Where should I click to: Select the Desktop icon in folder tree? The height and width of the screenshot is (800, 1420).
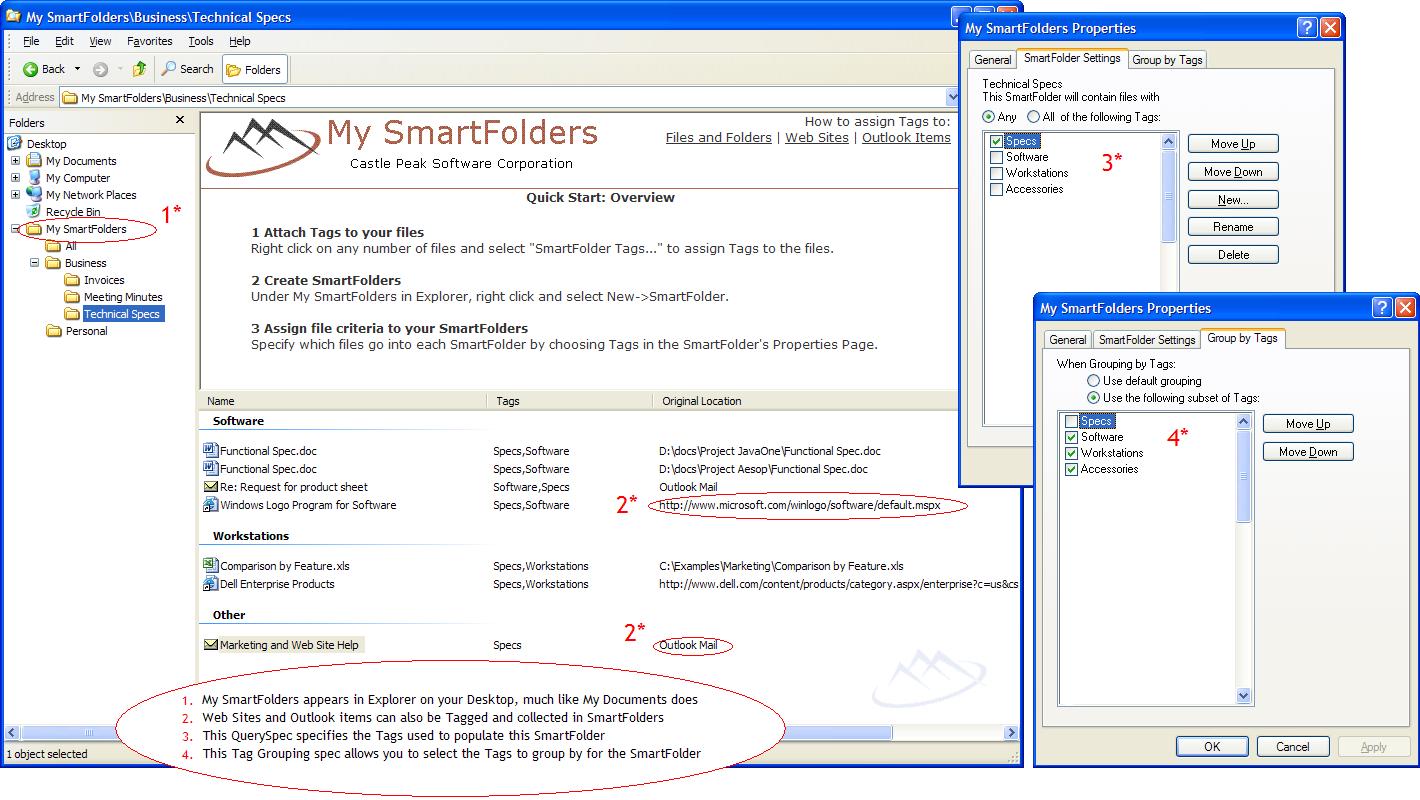point(16,144)
